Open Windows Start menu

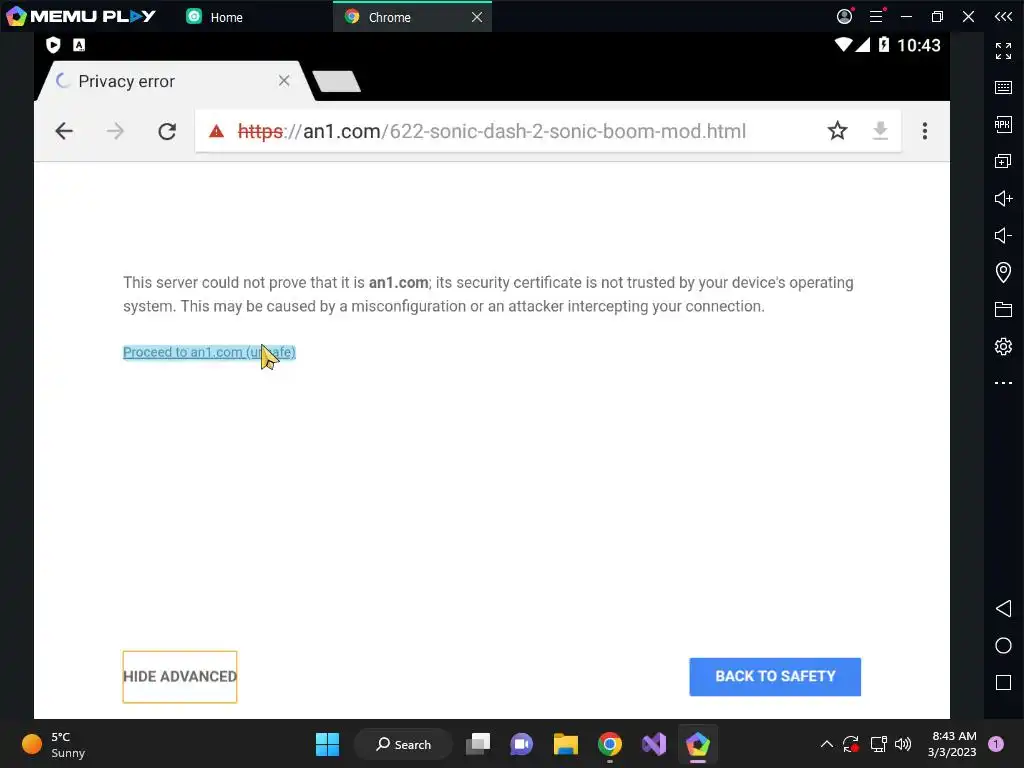click(x=327, y=744)
